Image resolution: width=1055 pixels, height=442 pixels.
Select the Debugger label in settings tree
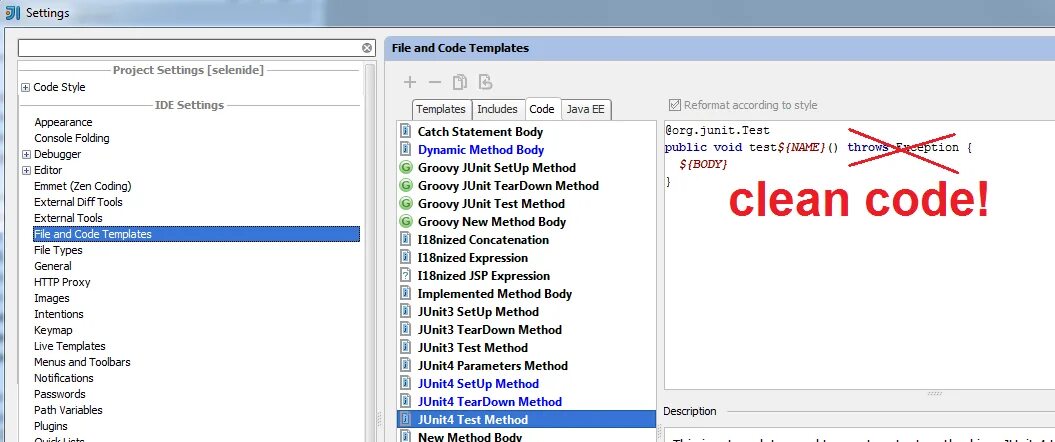(57, 154)
